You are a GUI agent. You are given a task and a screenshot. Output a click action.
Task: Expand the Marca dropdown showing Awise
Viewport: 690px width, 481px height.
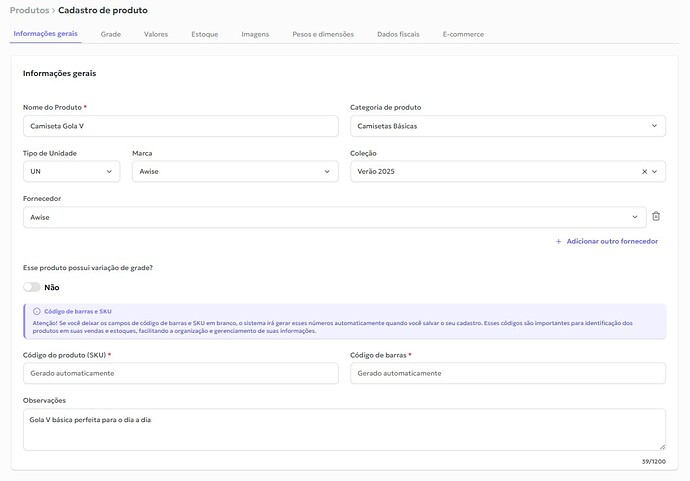point(235,171)
